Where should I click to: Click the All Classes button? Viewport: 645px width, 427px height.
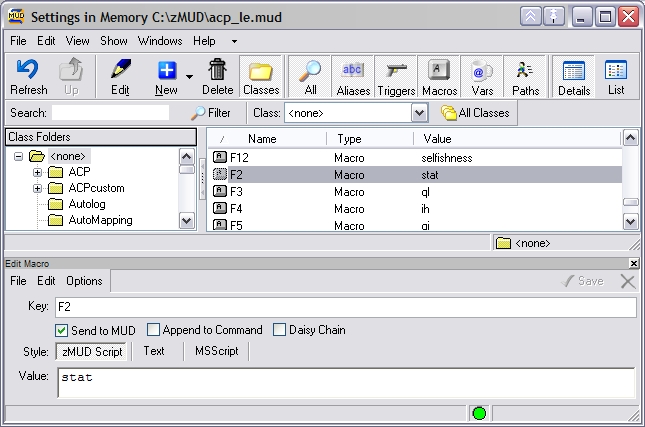coord(475,113)
